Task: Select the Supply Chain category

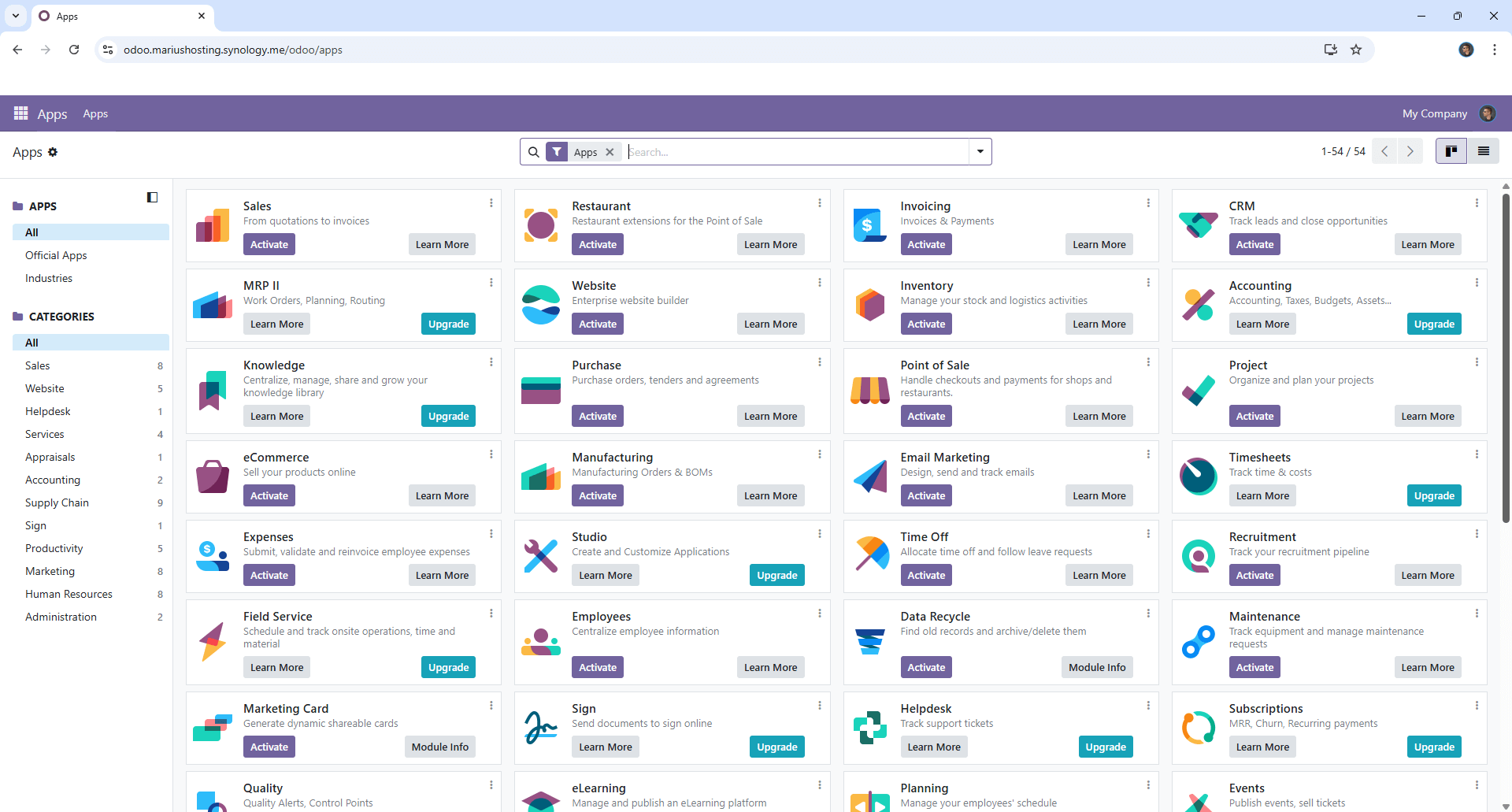Action: [57, 502]
